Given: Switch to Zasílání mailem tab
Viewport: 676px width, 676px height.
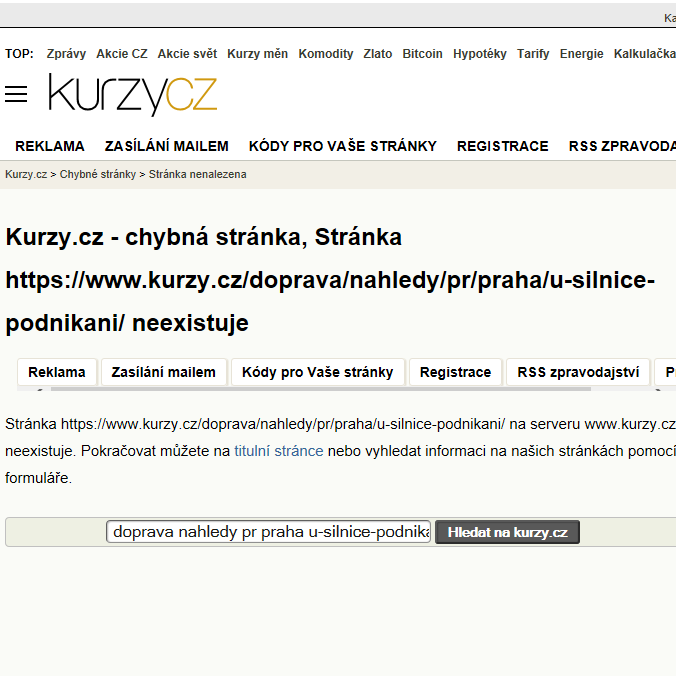Looking at the screenshot, I should [x=163, y=372].
